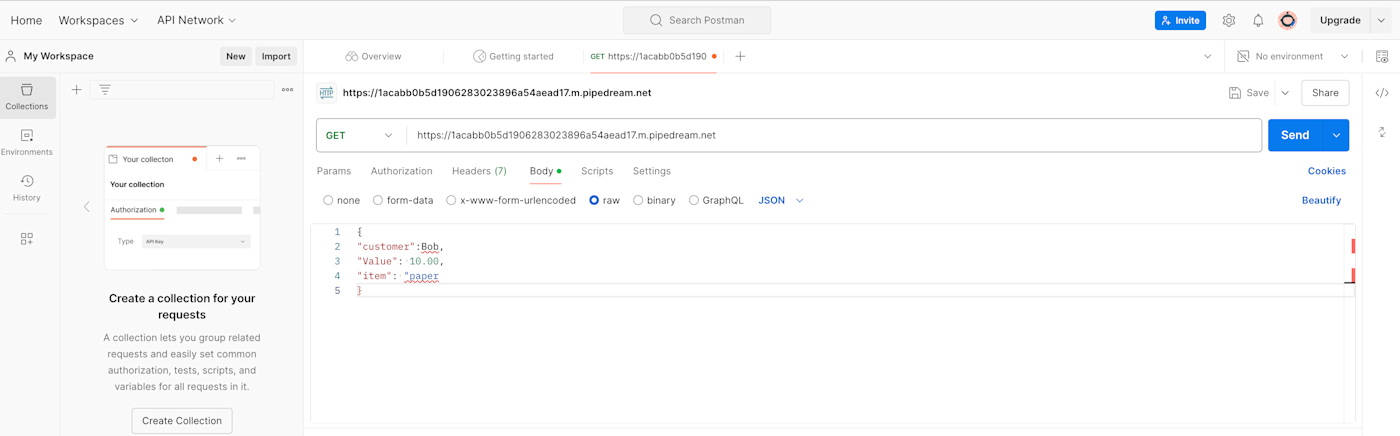Image resolution: width=1400 pixels, height=436 pixels.
Task: Add a new request tab with plus
Action: point(740,57)
